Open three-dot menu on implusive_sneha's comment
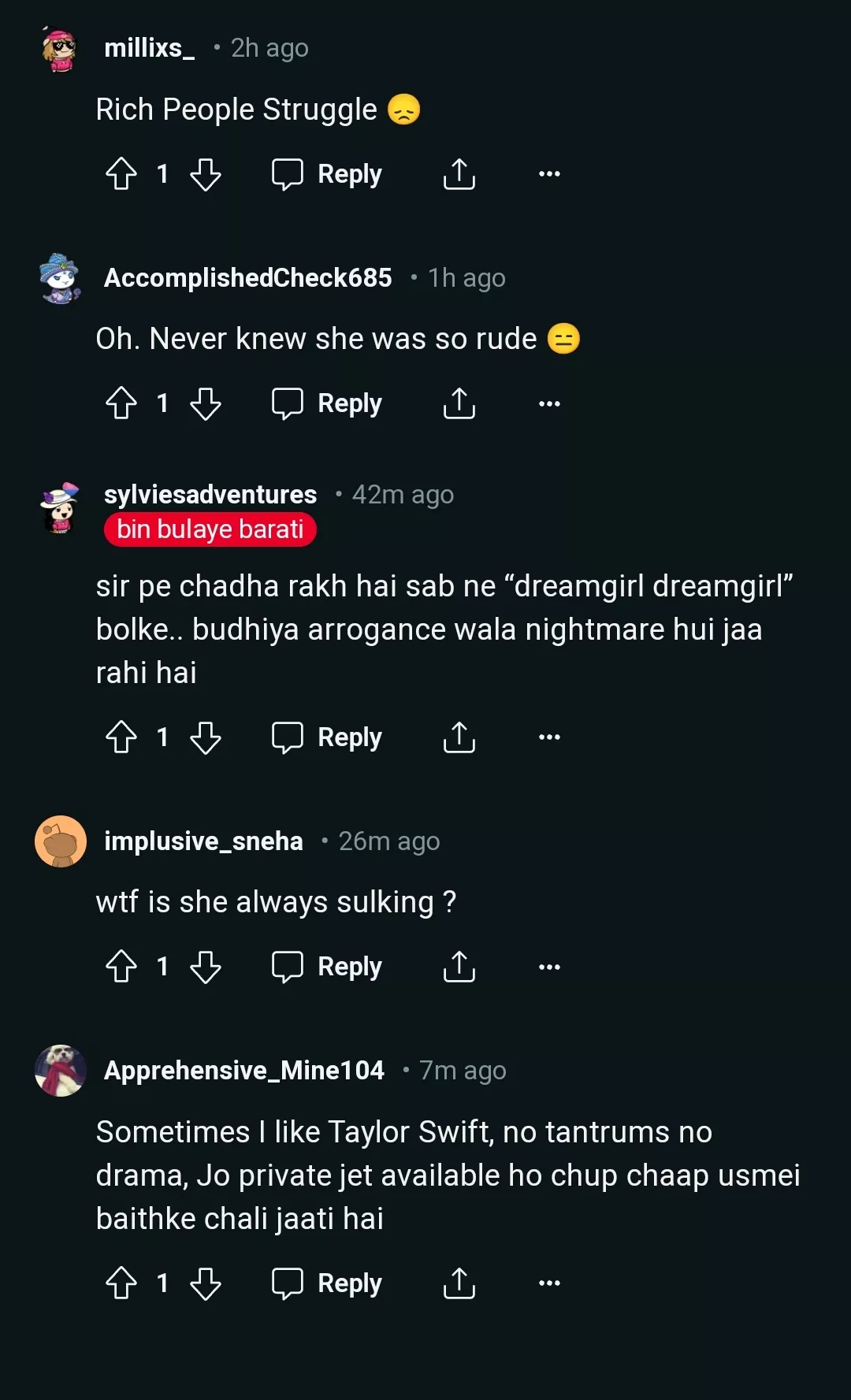851x1400 pixels. pos(549,967)
